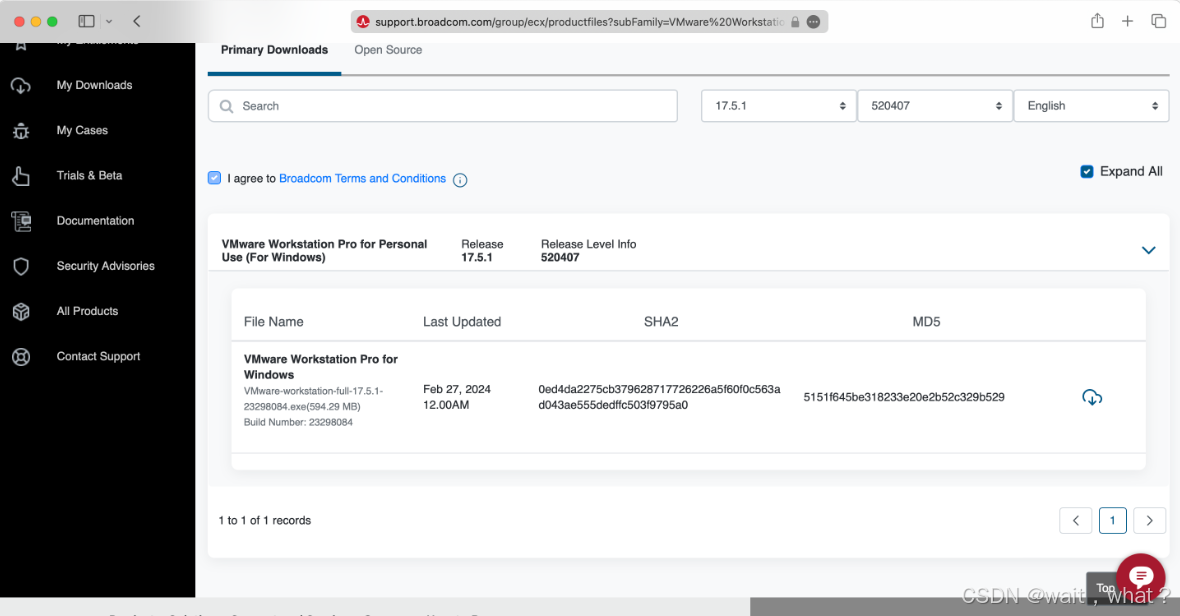Go to next page of records
This screenshot has width=1180, height=616.
pyautogui.click(x=1149, y=520)
